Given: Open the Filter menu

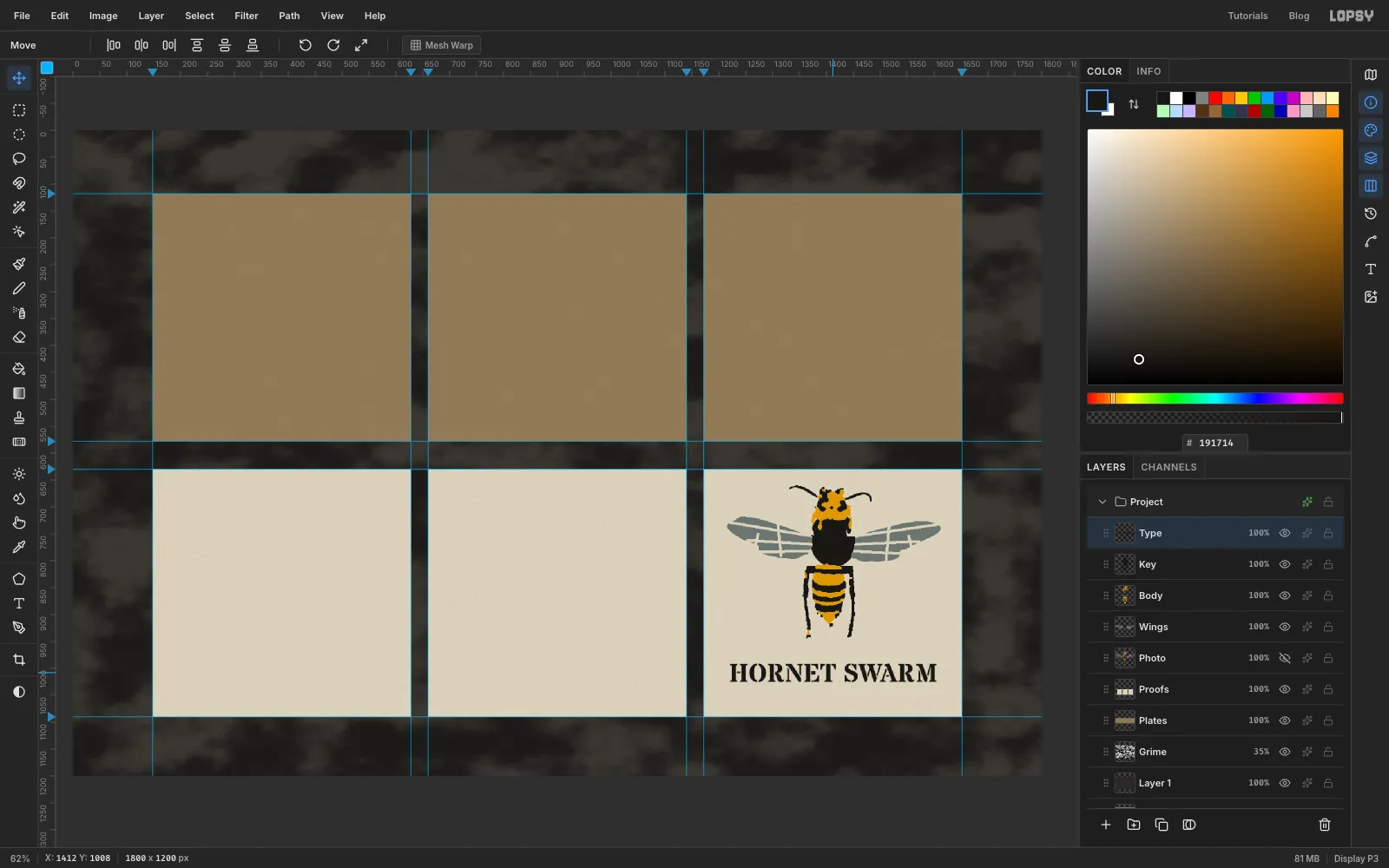Looking at the screenshot, I should tap(247, 16).
